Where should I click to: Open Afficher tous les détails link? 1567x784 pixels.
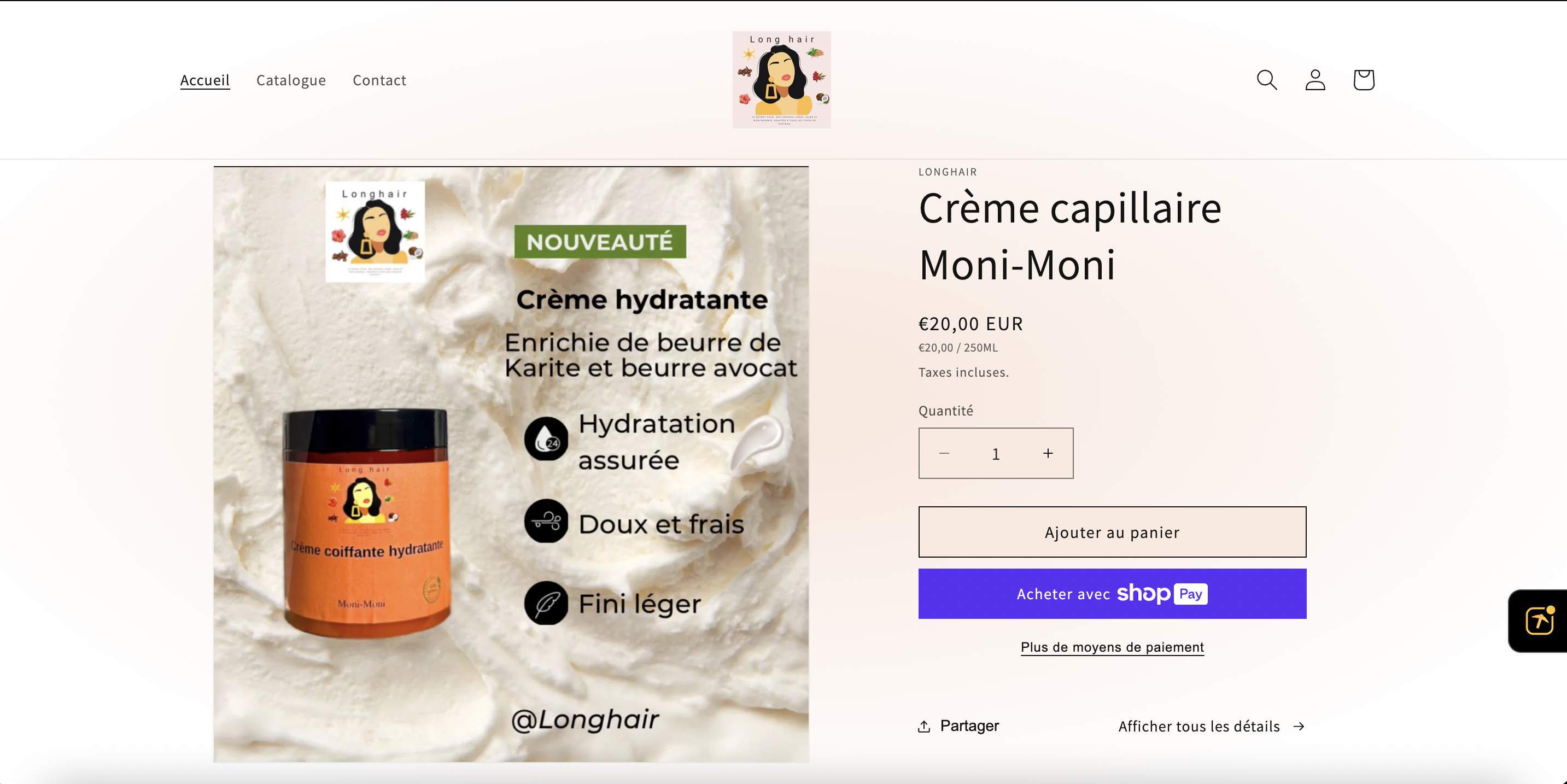1211,726
